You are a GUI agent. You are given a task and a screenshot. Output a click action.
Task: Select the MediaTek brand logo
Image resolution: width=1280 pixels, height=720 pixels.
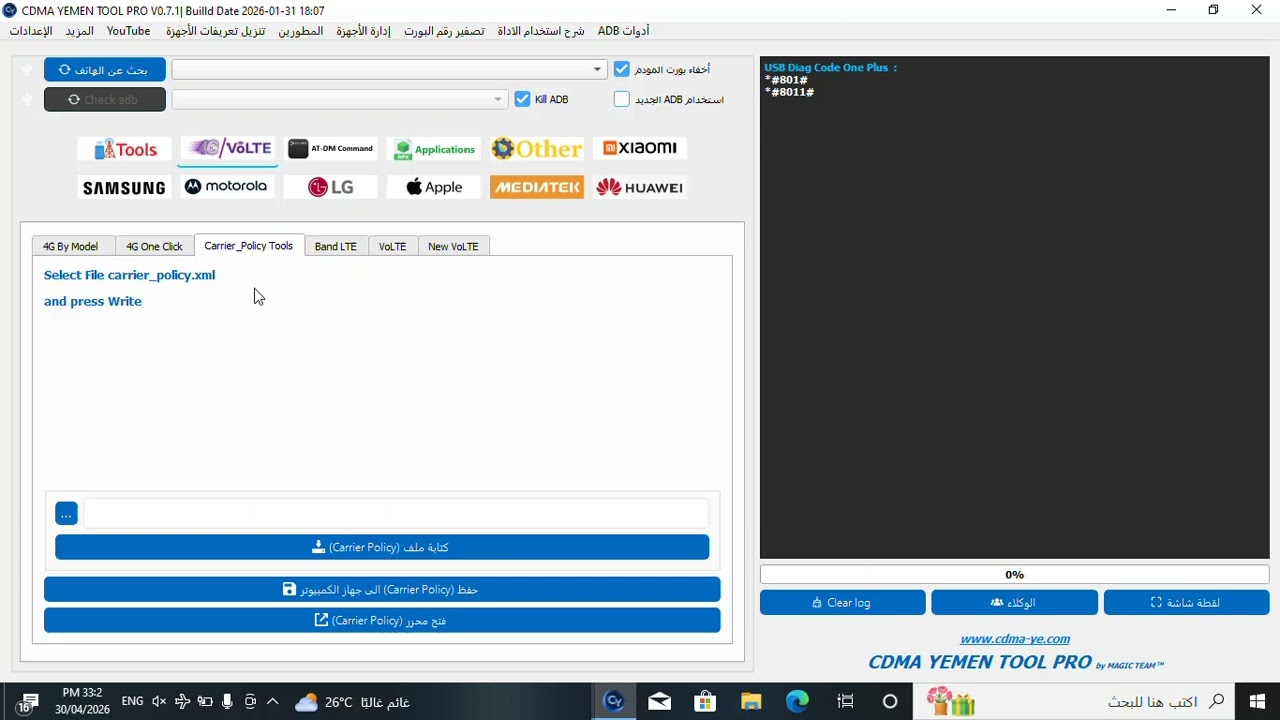coord(537,187)
